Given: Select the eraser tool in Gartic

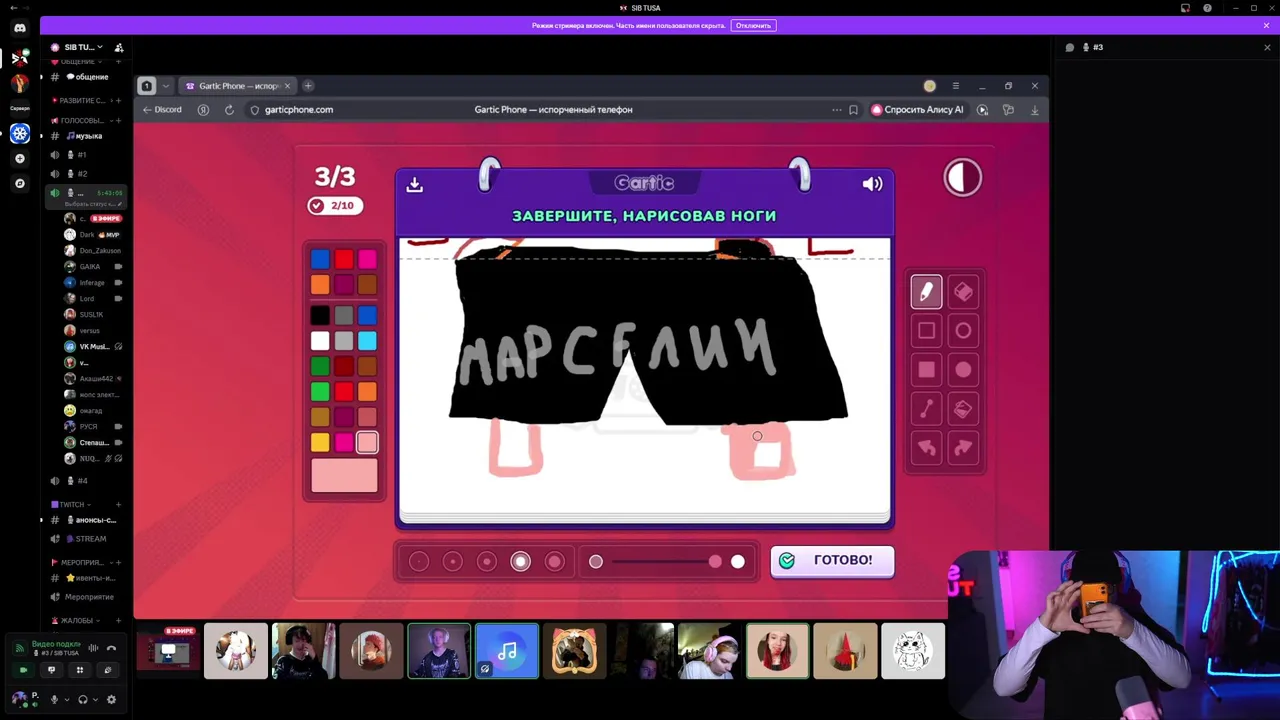Looking at the screenshot, I should pyautogui.click(x=963, y=291).
